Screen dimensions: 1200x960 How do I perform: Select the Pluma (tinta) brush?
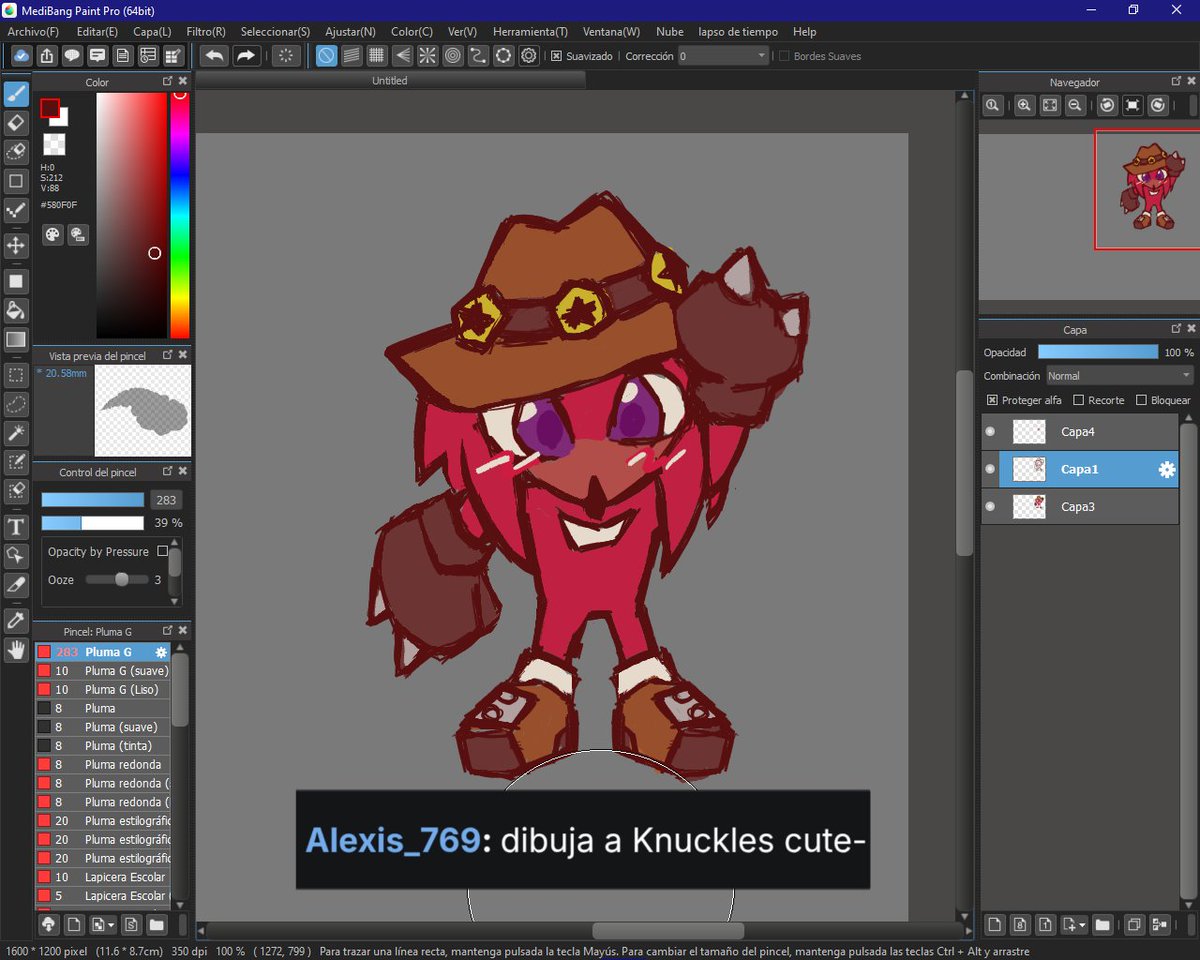click(103, 746)
